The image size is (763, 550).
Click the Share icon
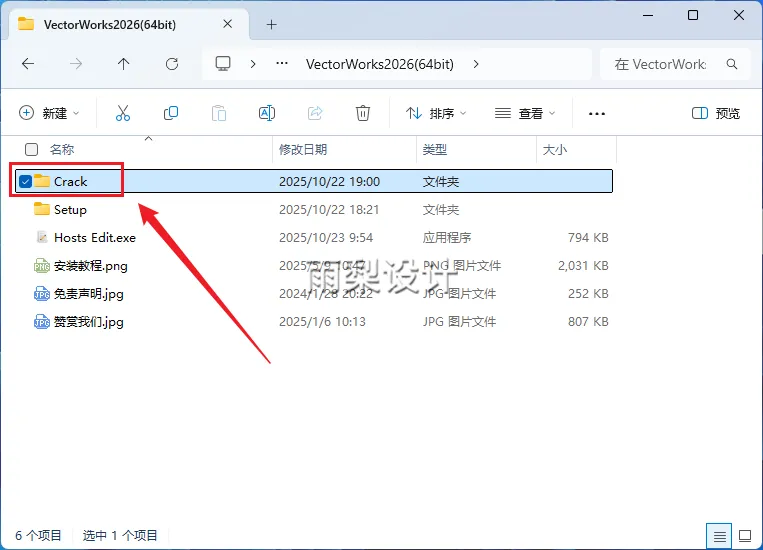point(315,113)
